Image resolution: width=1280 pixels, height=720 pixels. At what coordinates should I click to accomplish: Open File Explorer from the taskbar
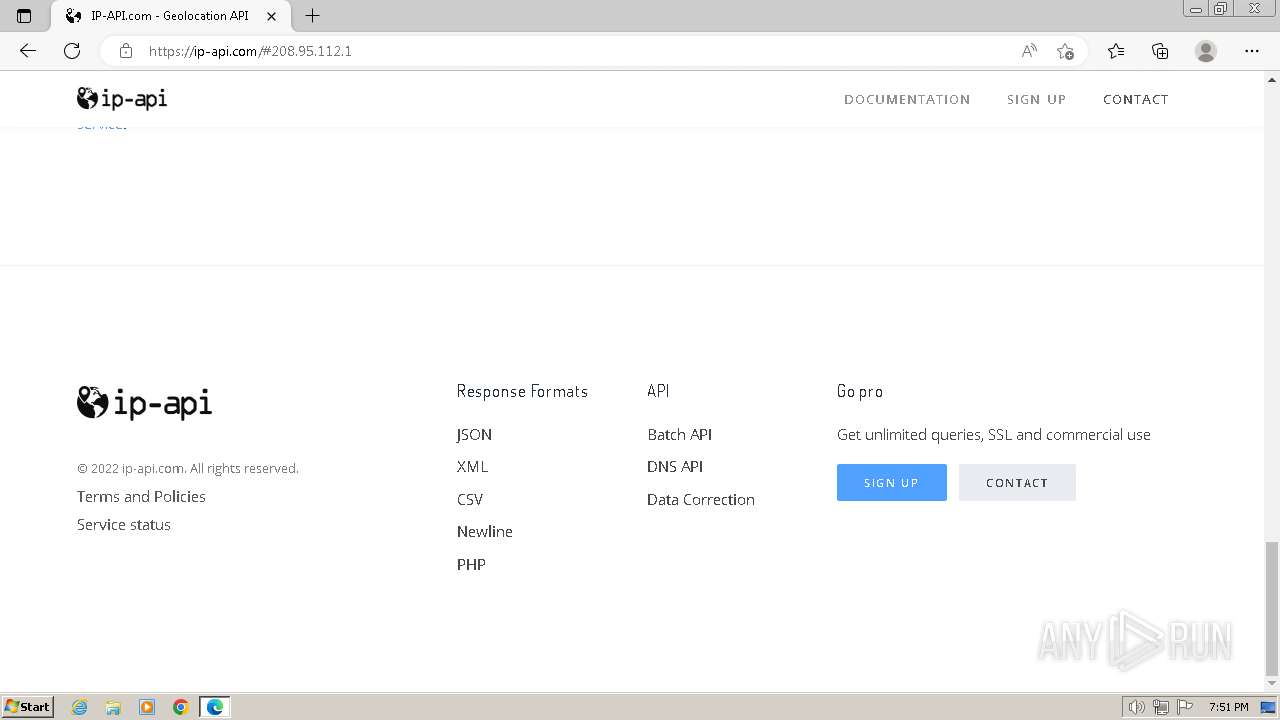(x=113, y=707)
